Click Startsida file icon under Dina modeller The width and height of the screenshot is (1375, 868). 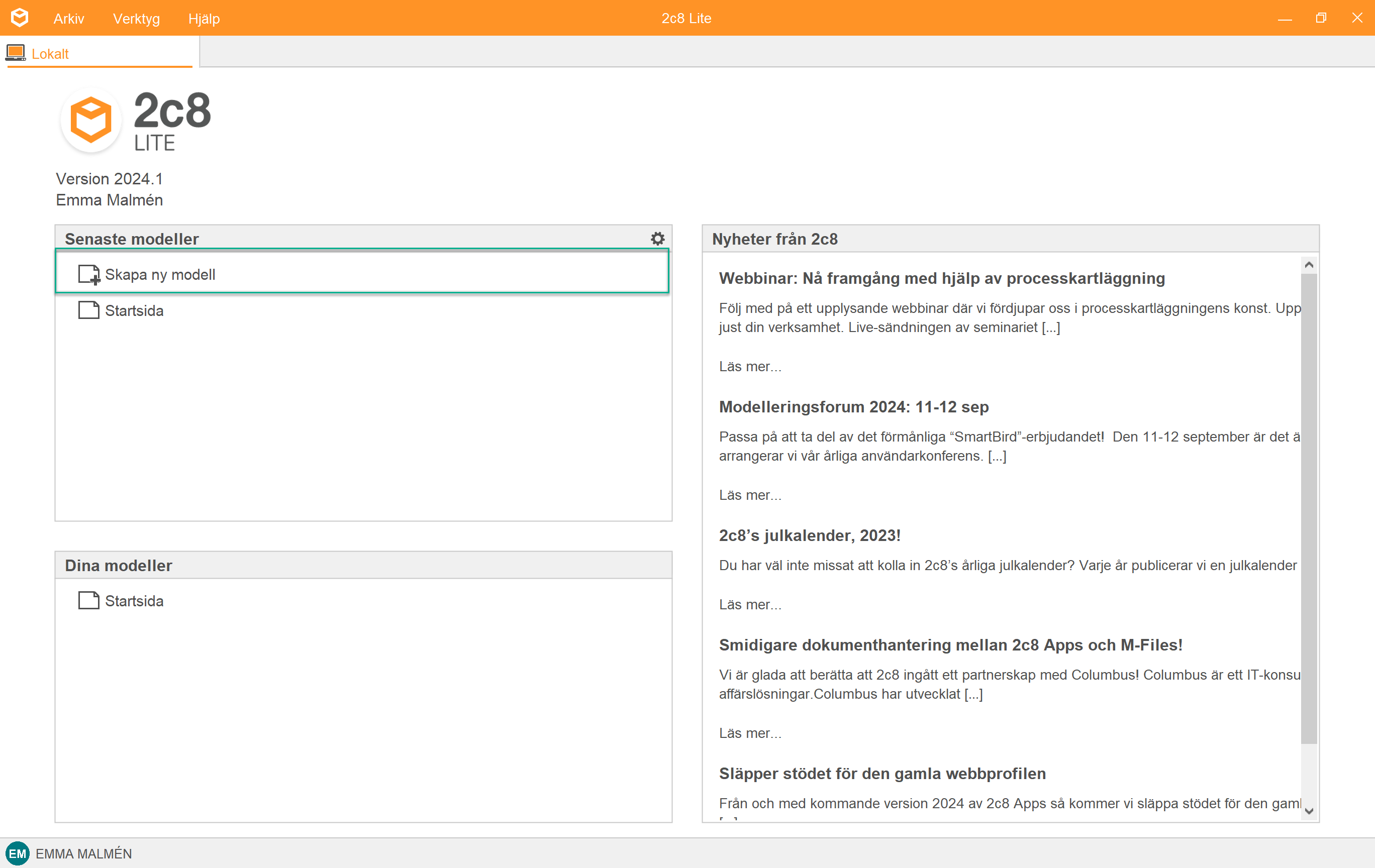(x=88, y=600)
